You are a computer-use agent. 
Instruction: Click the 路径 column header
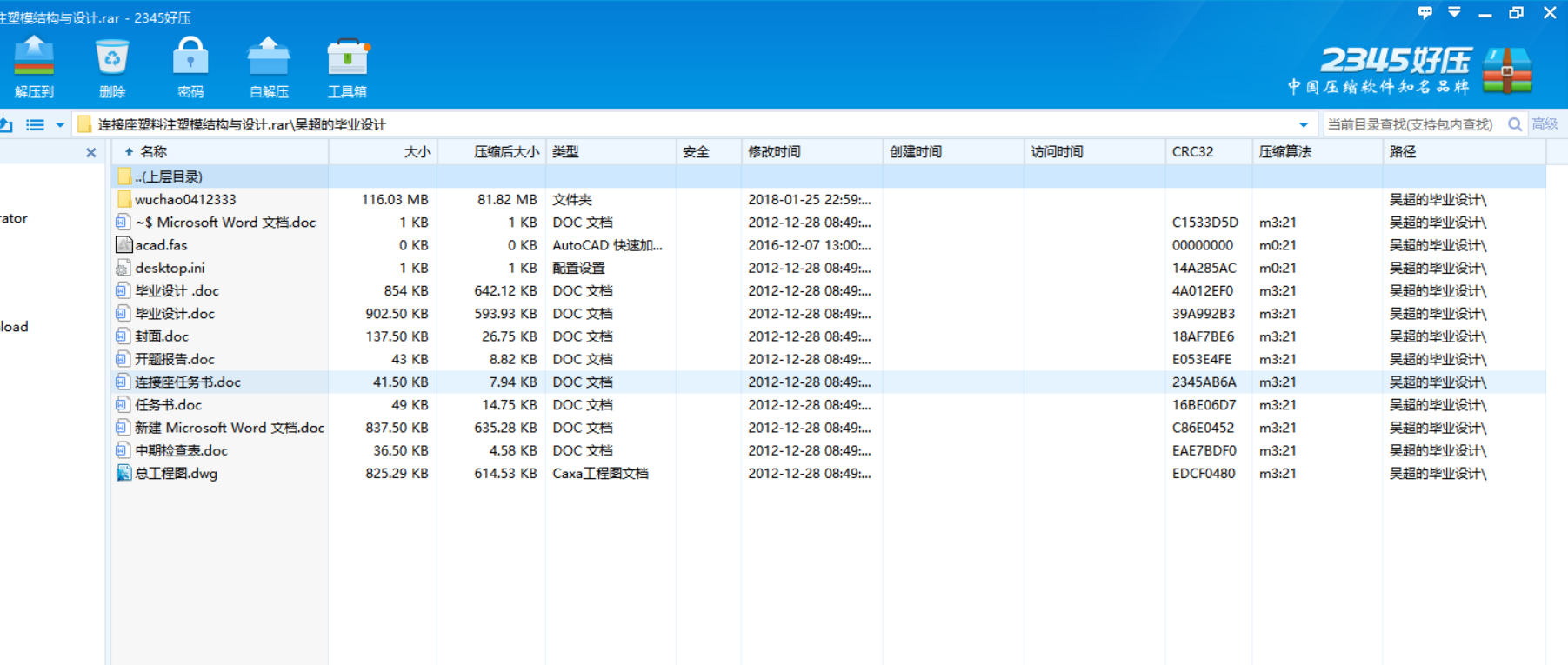(1465, 152)
